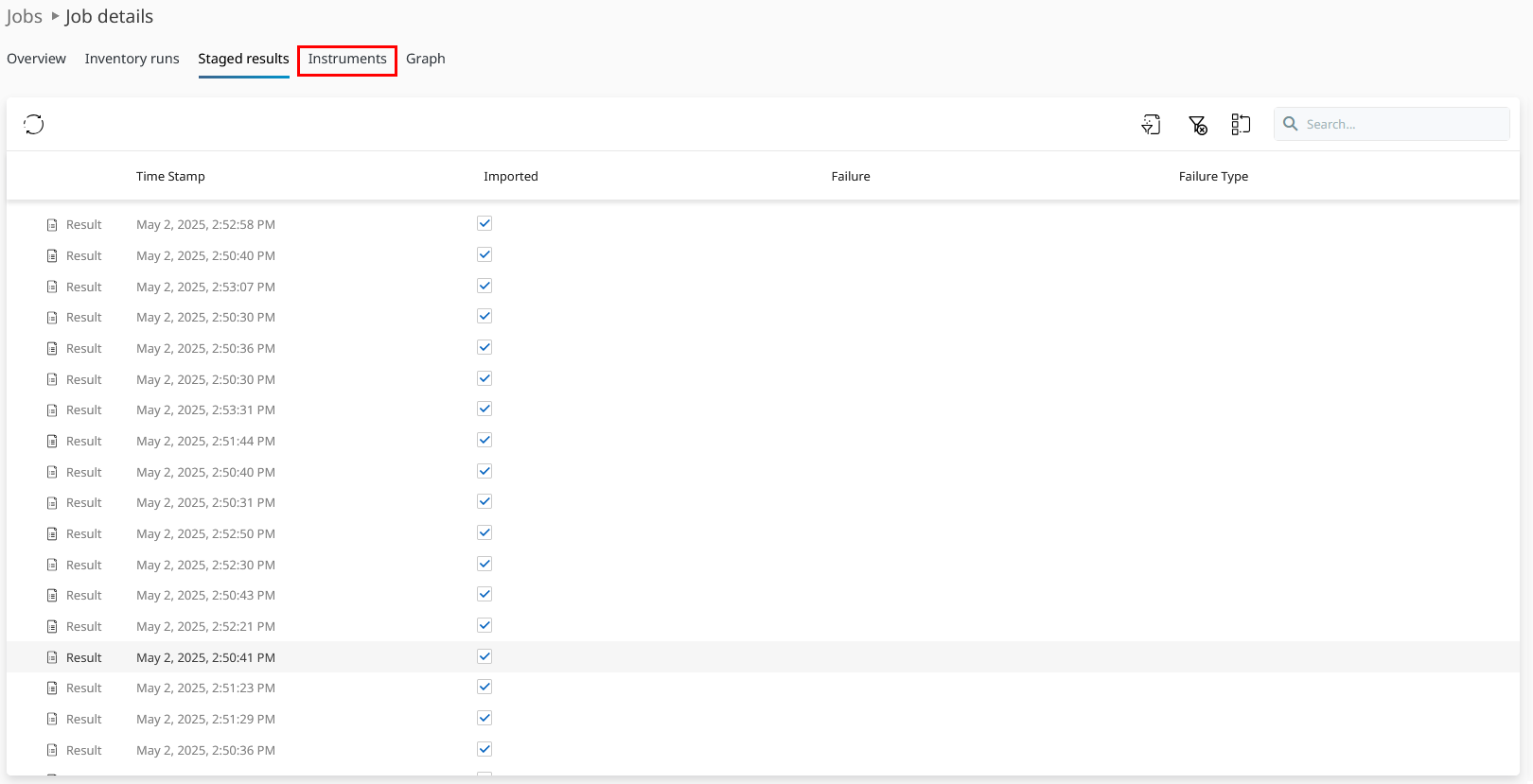Switch to the Instruments tab
This screenshot has width=1533, height=784.
(346, 59)
